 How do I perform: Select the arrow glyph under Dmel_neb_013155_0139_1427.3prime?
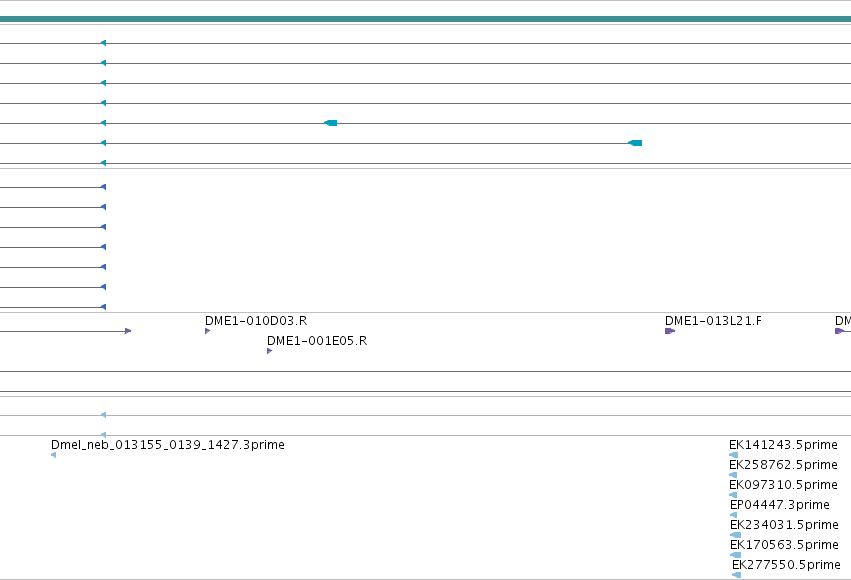click(x=53, y=455)
